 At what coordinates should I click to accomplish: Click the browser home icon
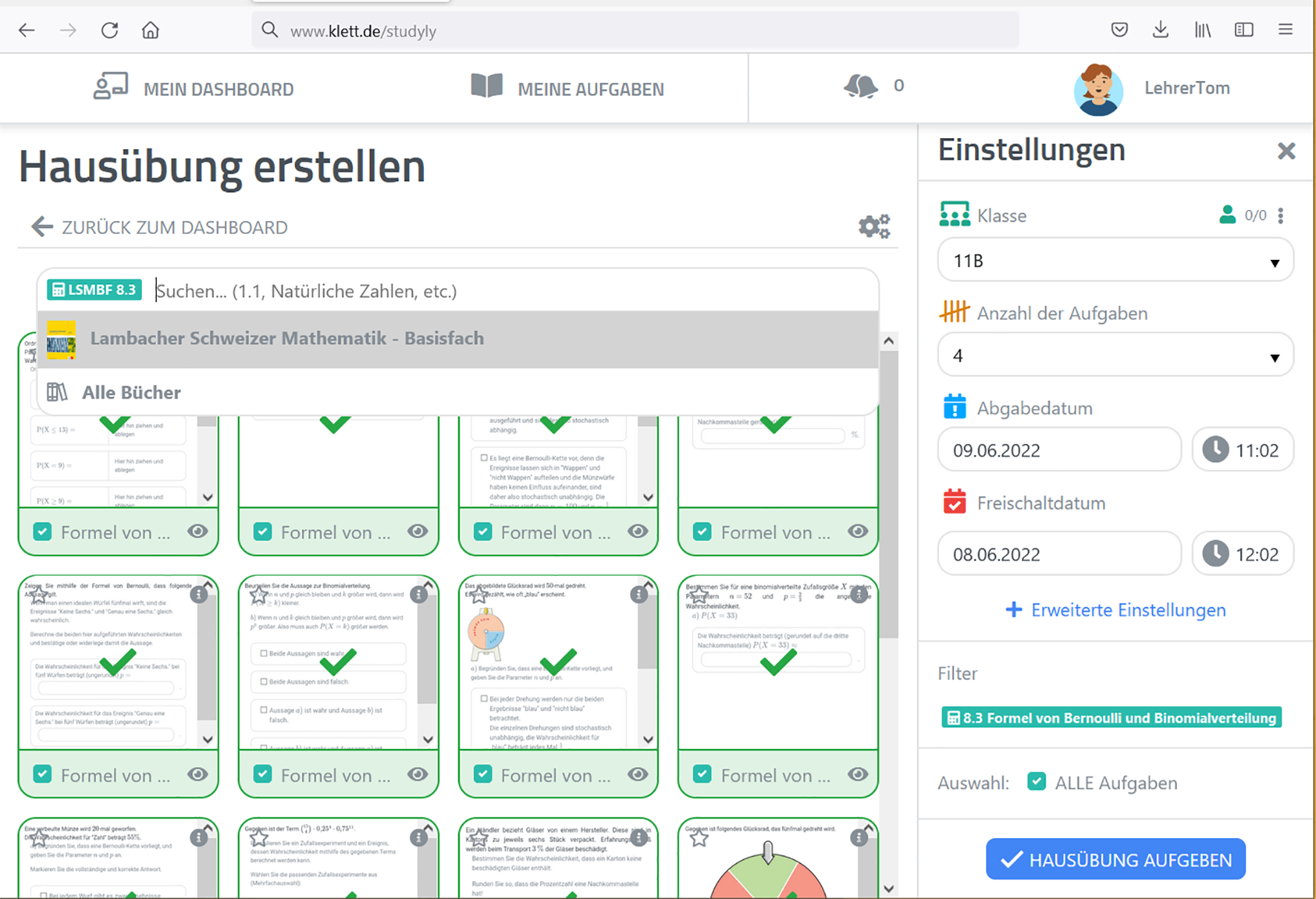151,30
